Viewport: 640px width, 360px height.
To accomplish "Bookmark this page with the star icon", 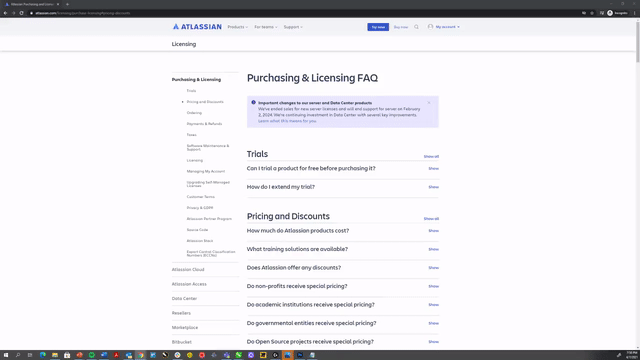I will [x=592, y=13].
